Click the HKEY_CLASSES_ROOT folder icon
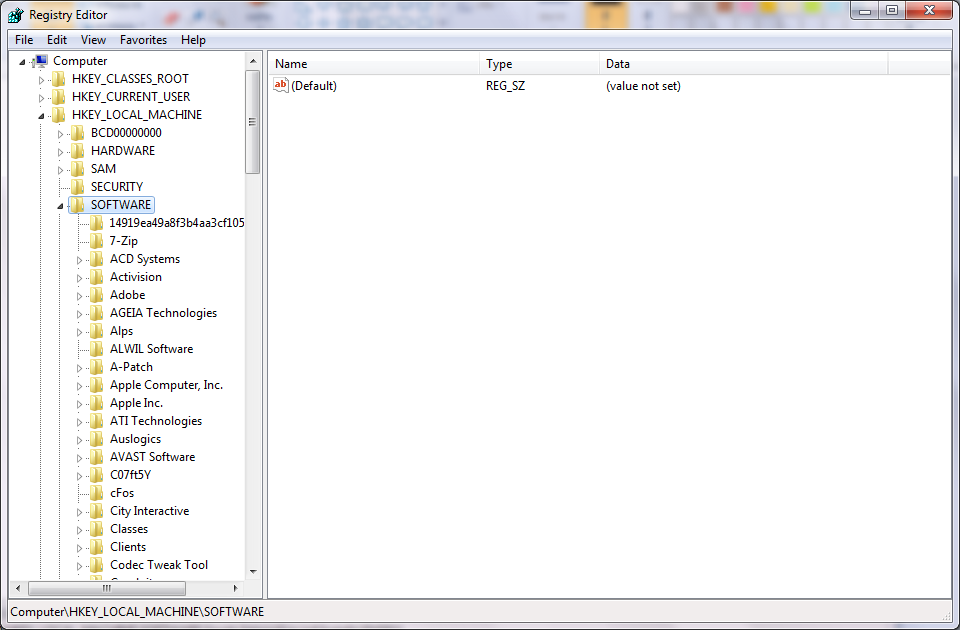 [59, 79]
